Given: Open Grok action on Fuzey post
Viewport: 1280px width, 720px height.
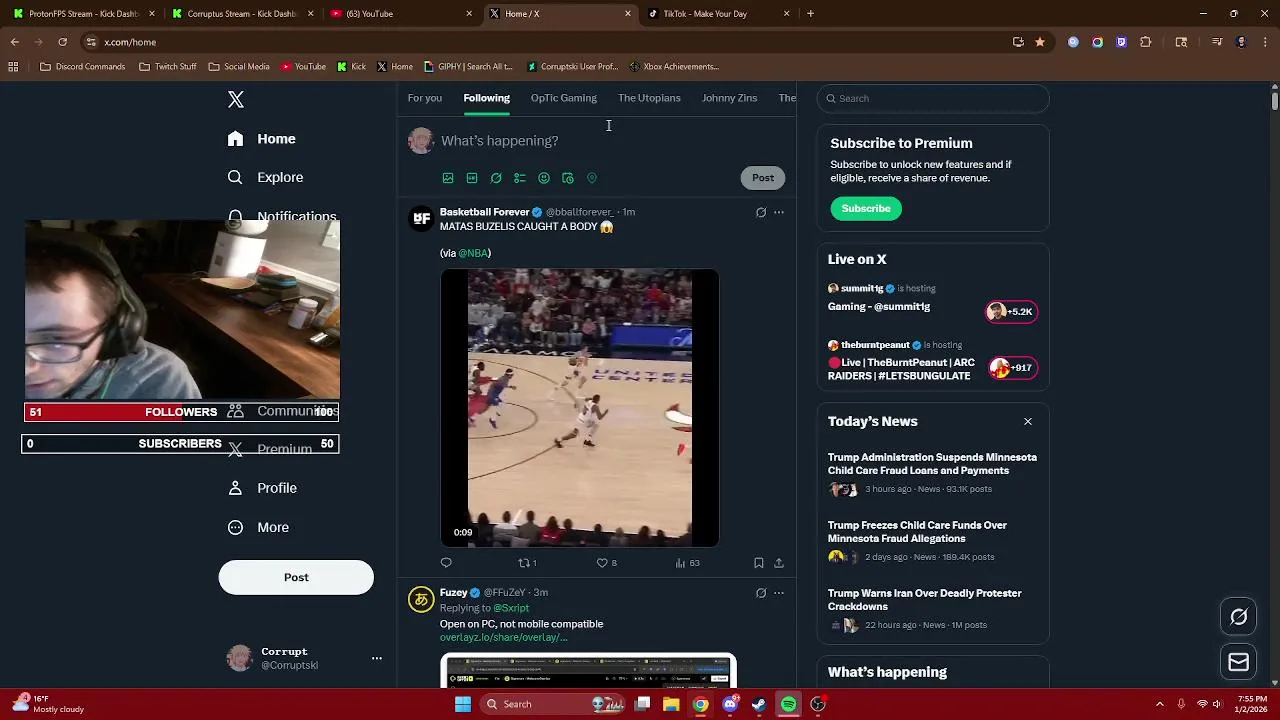Looking at the screenshot, I should click(x=761, y=593).
